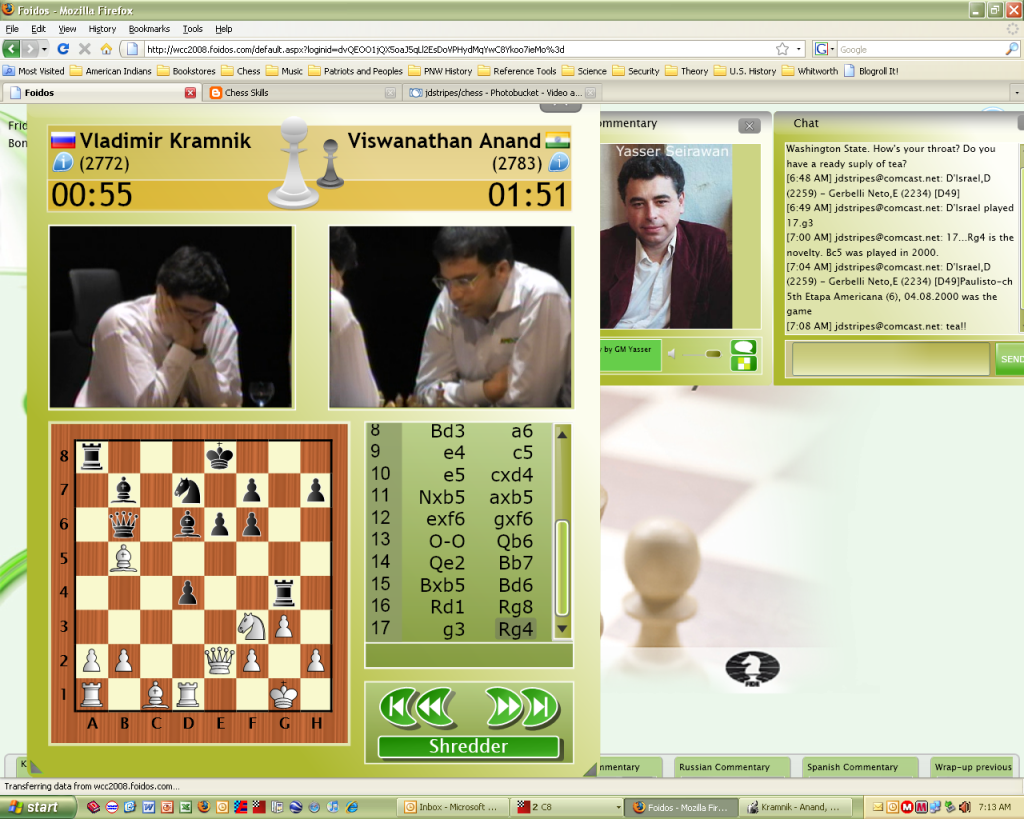Screen dimensions: 1024x819
Task: Click the Shredder engine button
Action: click(x=468, y=747)
